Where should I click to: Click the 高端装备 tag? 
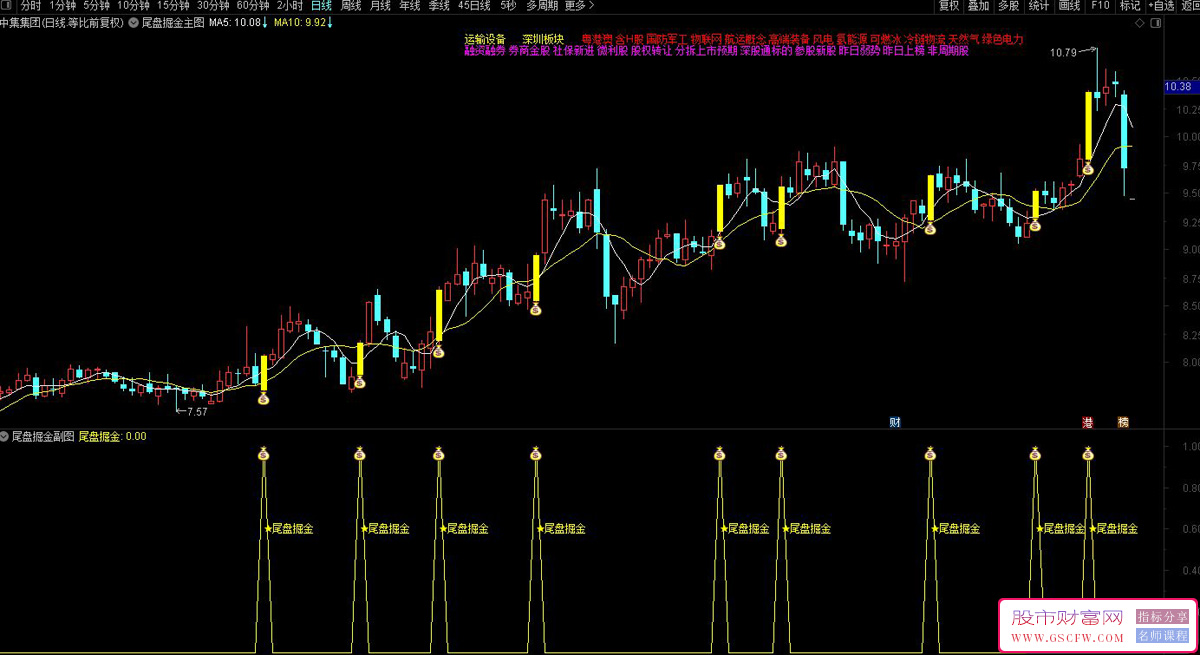pos(789,40)
